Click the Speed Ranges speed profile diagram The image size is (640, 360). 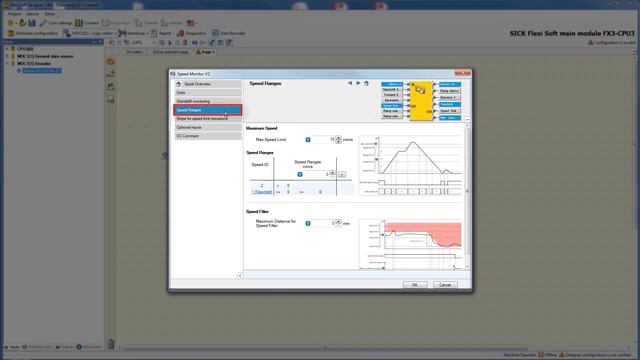[x=410, y=166]
